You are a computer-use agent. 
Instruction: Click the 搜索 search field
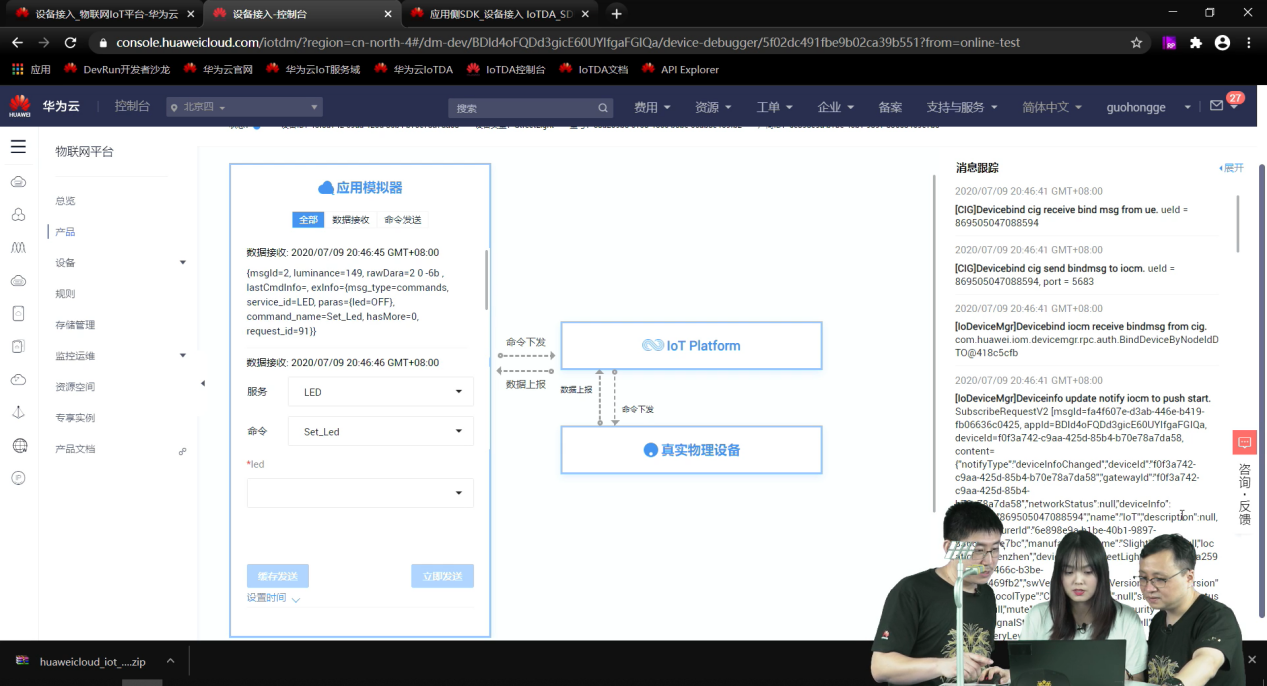point(530,108)
